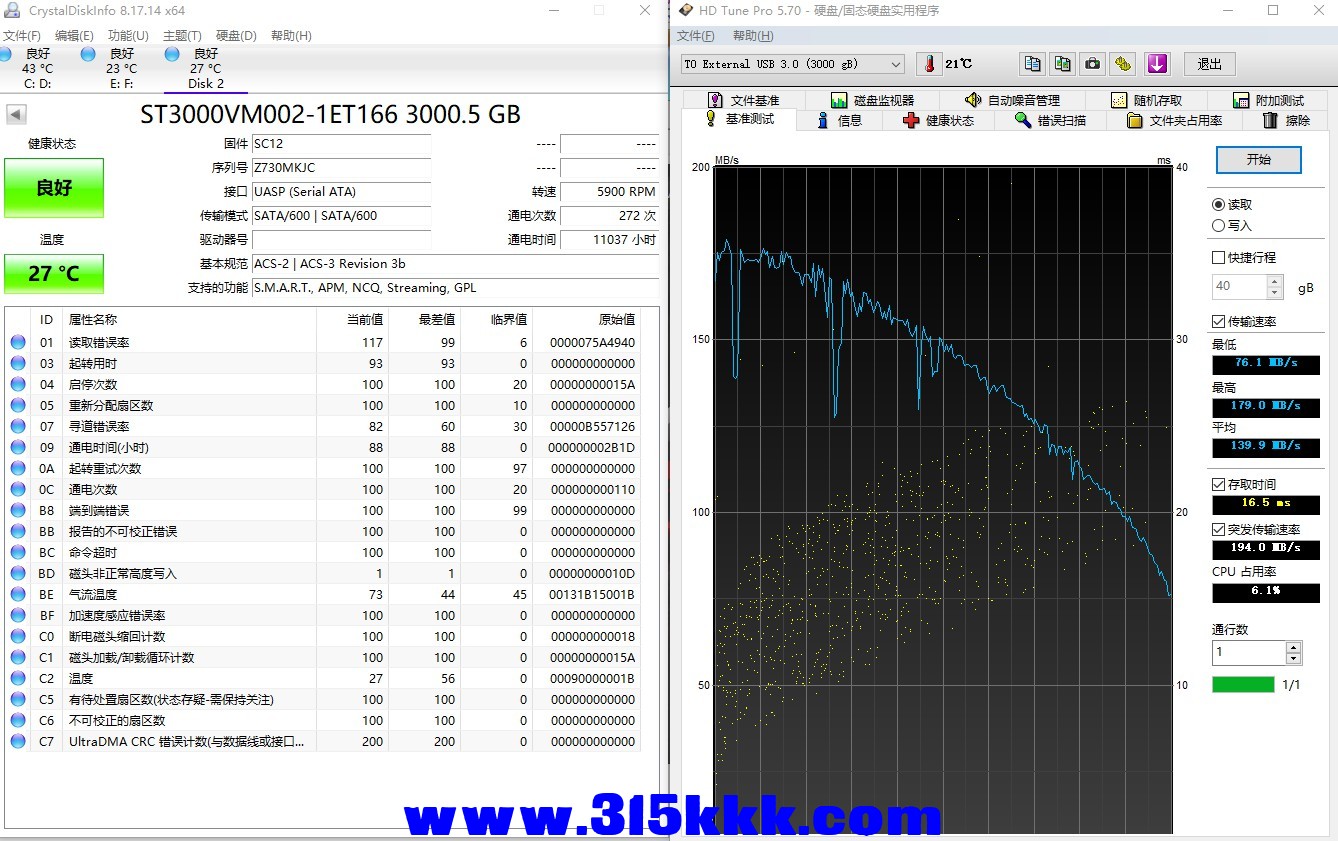Click the camera save screenshot icon
The width and height of the screenshot is (1338, 841).
[x=1094, y=64]
